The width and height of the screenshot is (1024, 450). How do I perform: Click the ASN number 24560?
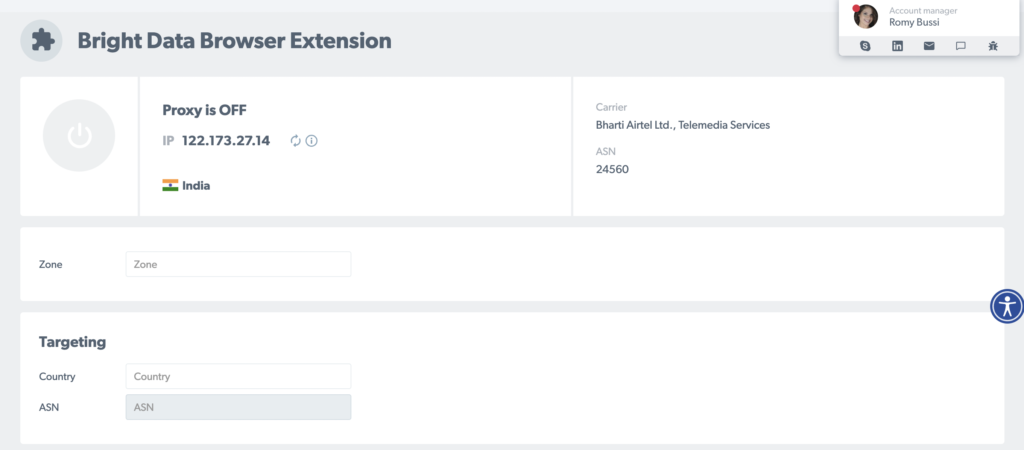pos(612,169)
